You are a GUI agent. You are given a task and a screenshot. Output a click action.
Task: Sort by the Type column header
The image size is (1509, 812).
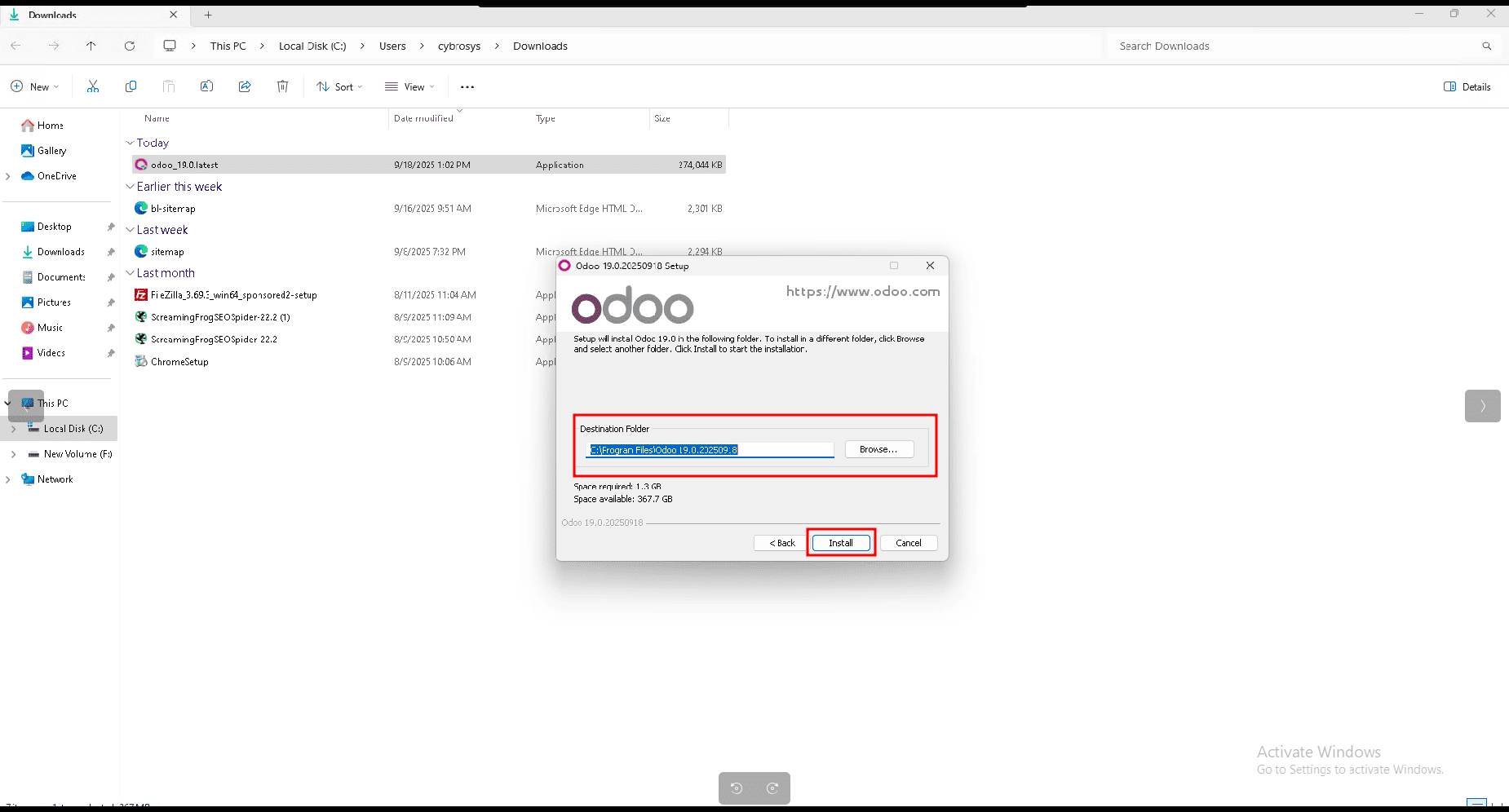[546, 118]
